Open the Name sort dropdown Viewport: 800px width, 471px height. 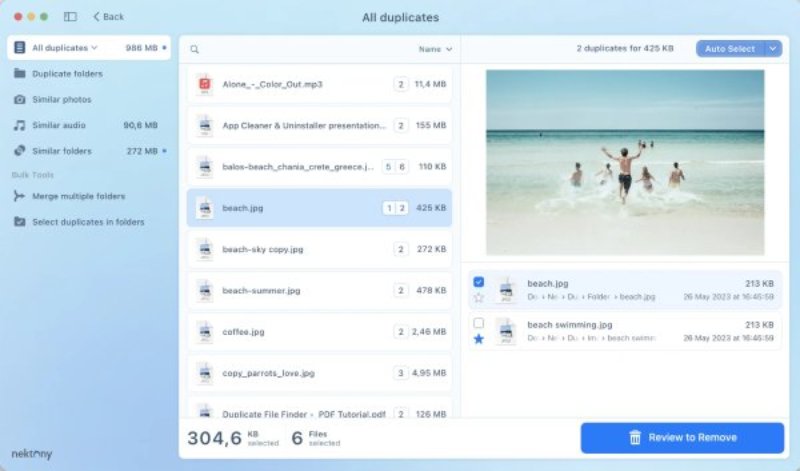click(435, 49)
